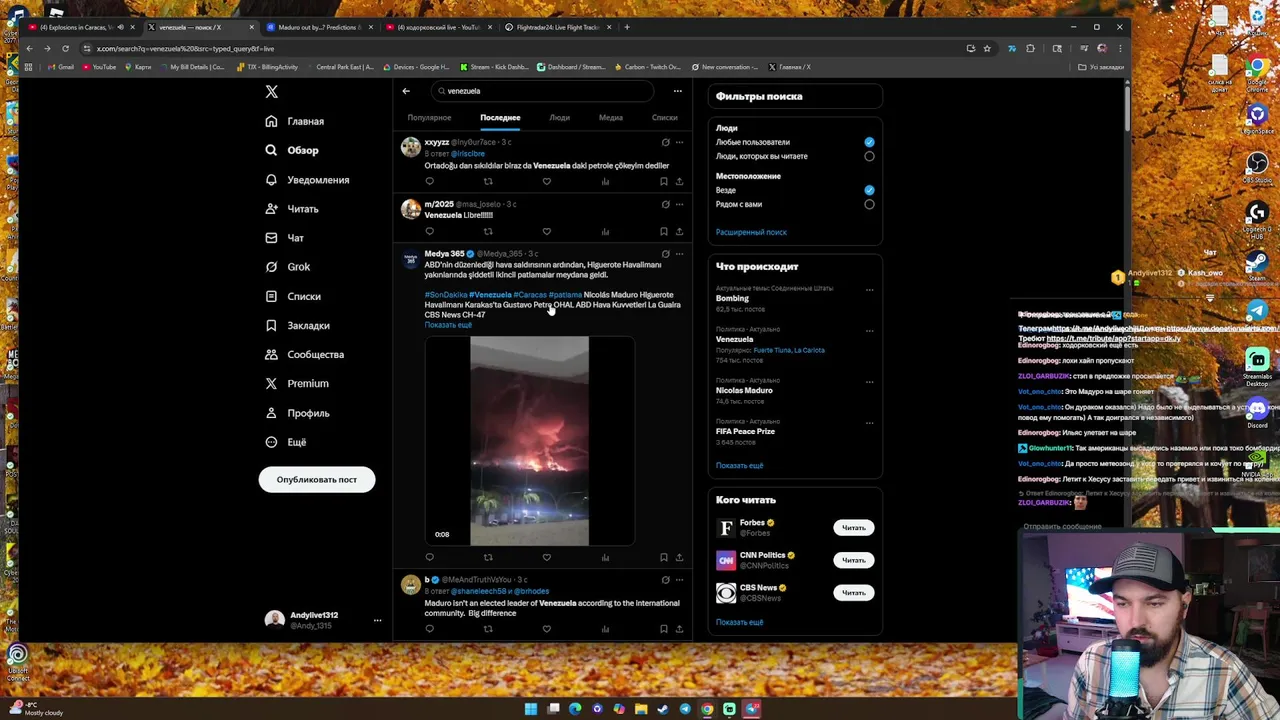The height and width of the screenshot is (720, 1280).
Task: Go to Главная in X sidebar
Action: [295, 121]
